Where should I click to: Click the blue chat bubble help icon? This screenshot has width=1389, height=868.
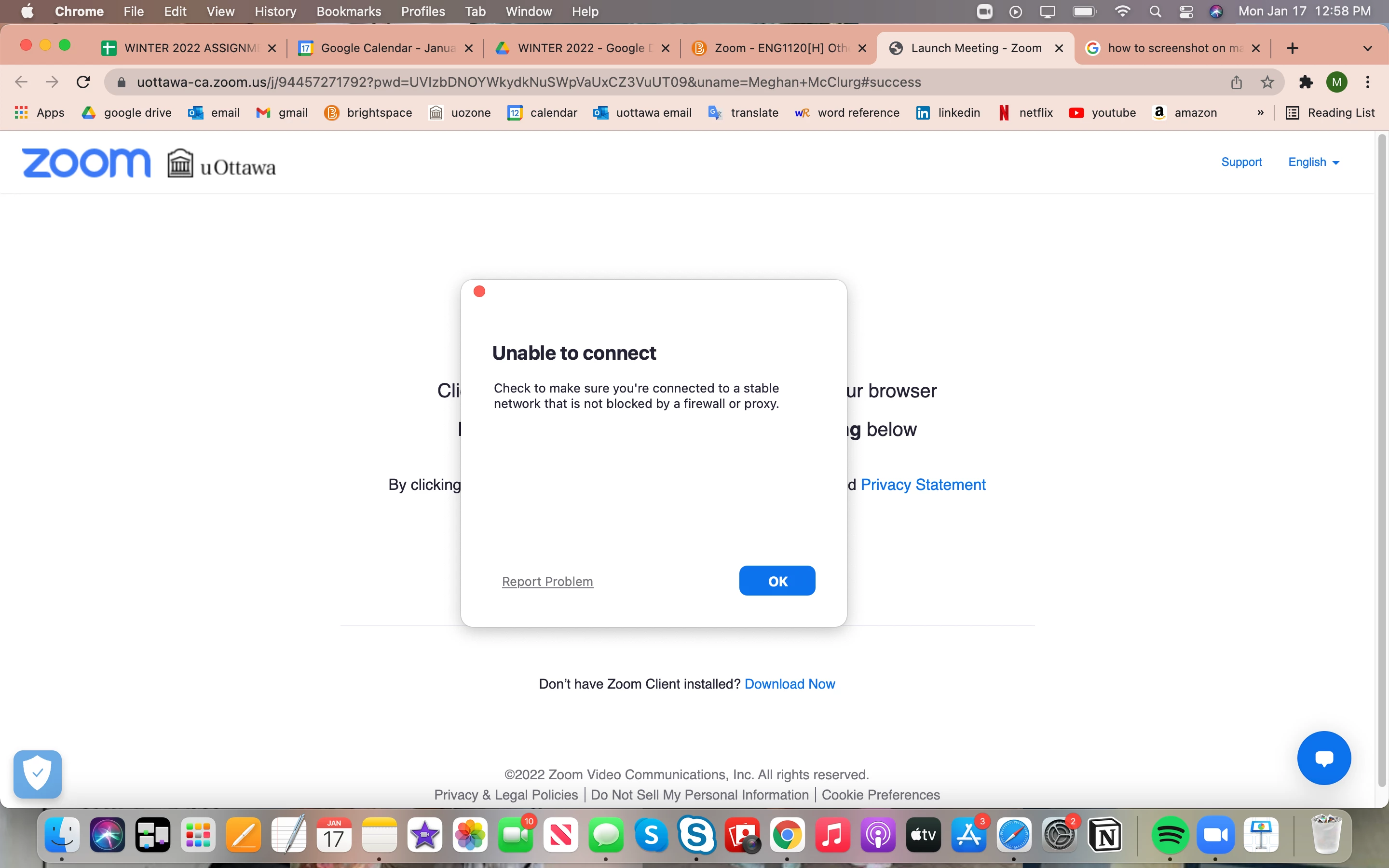pos(1323,758)
